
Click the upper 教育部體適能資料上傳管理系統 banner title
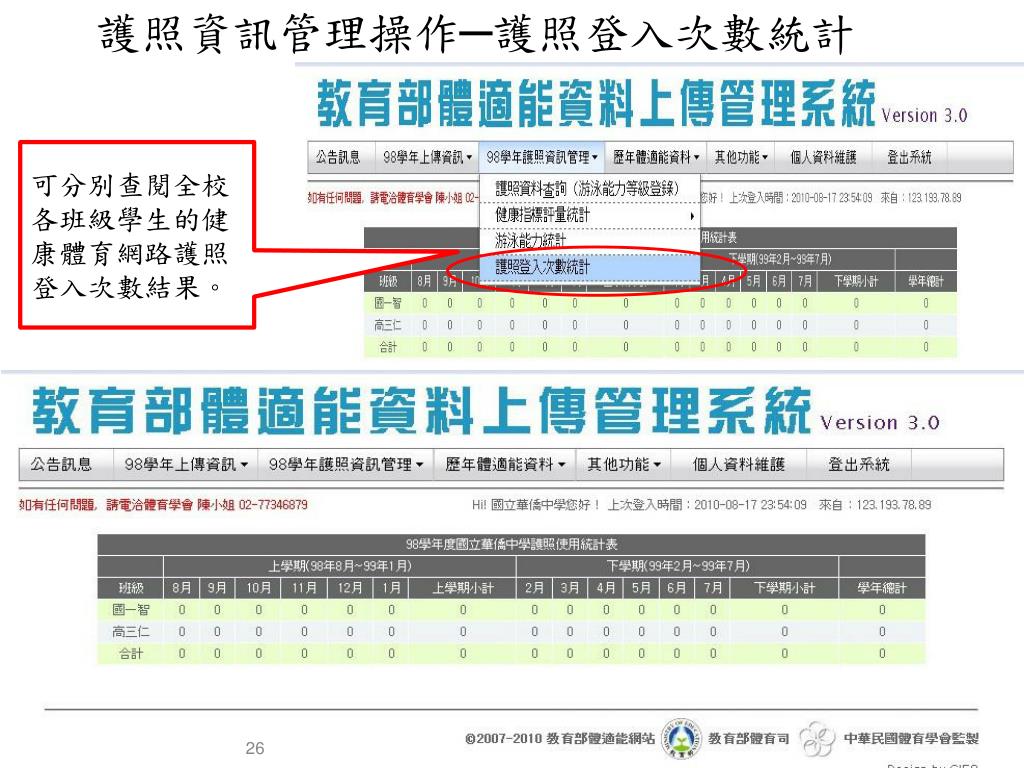pyautogui.click(x=596, y=103)
